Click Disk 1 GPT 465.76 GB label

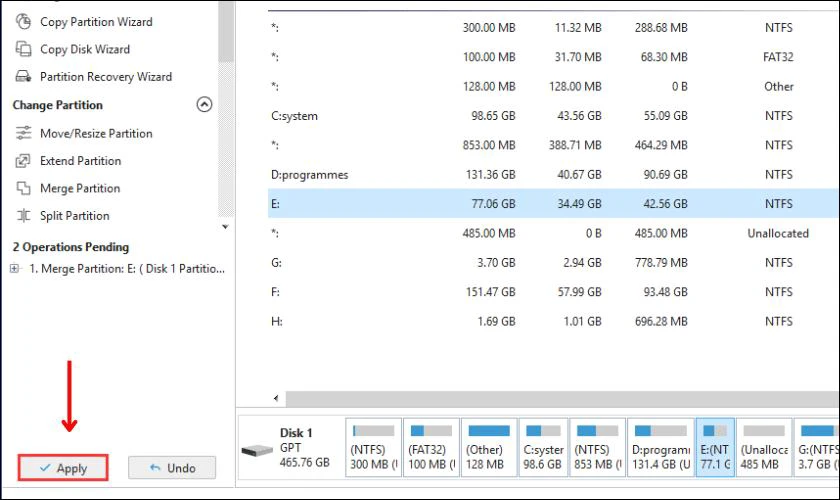click(304, 447)
